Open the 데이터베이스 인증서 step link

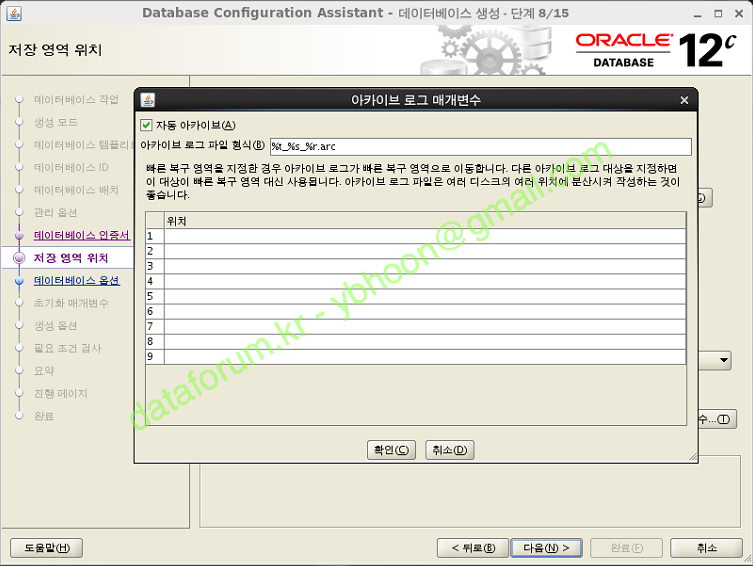point(82,236)
